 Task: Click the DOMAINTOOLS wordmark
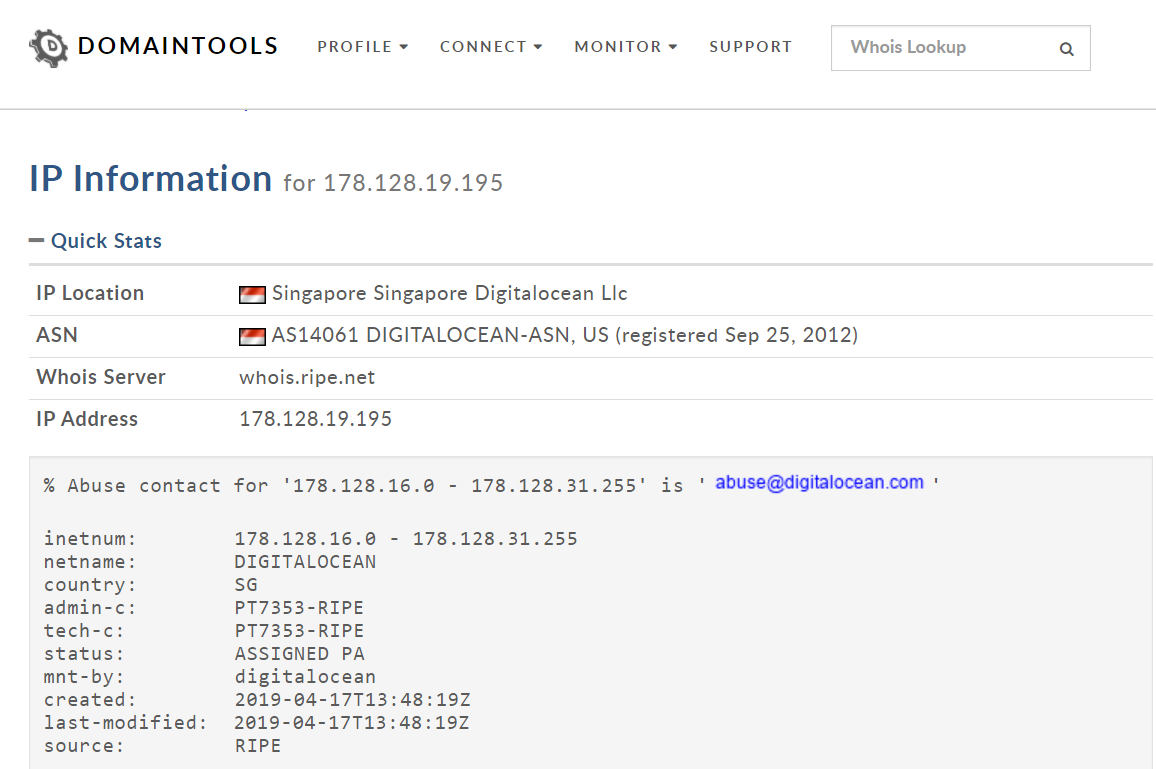(177, 47)
